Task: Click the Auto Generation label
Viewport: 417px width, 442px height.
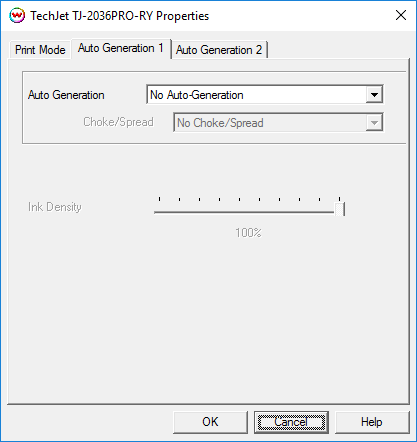Action: point(66,95)
